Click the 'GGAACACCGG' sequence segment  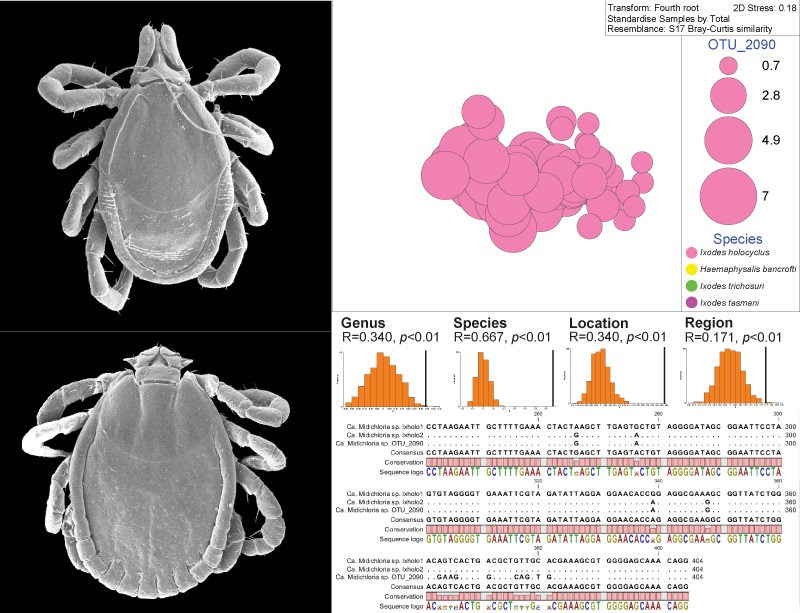coord(634,494)
